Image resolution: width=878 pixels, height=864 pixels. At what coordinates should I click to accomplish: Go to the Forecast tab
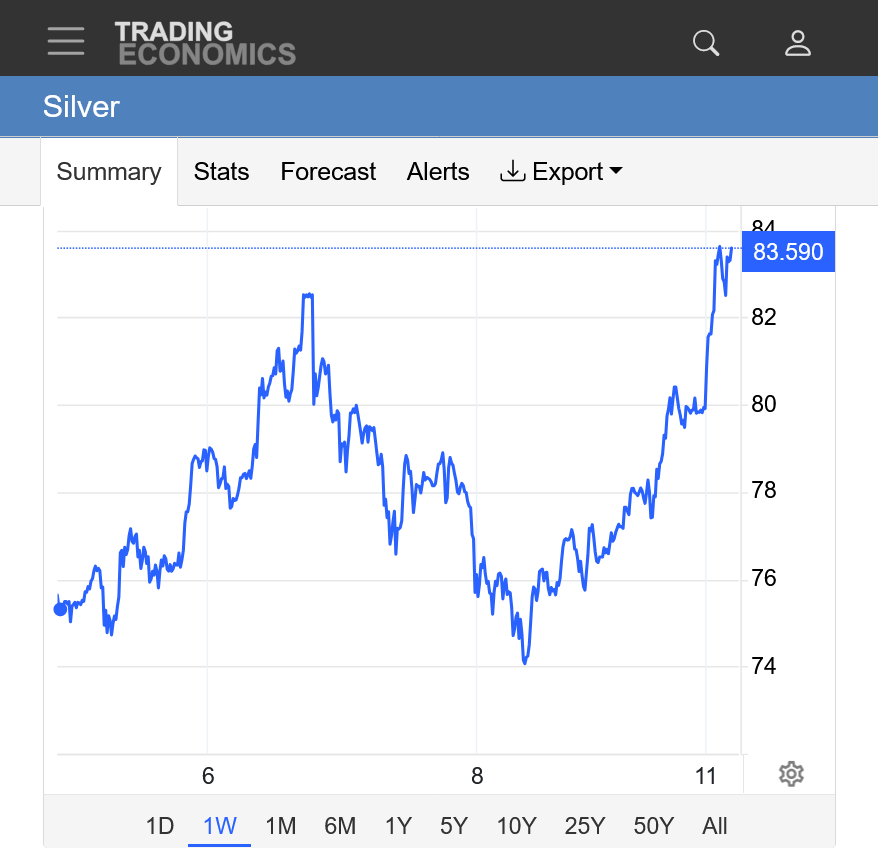coord(328,172)
